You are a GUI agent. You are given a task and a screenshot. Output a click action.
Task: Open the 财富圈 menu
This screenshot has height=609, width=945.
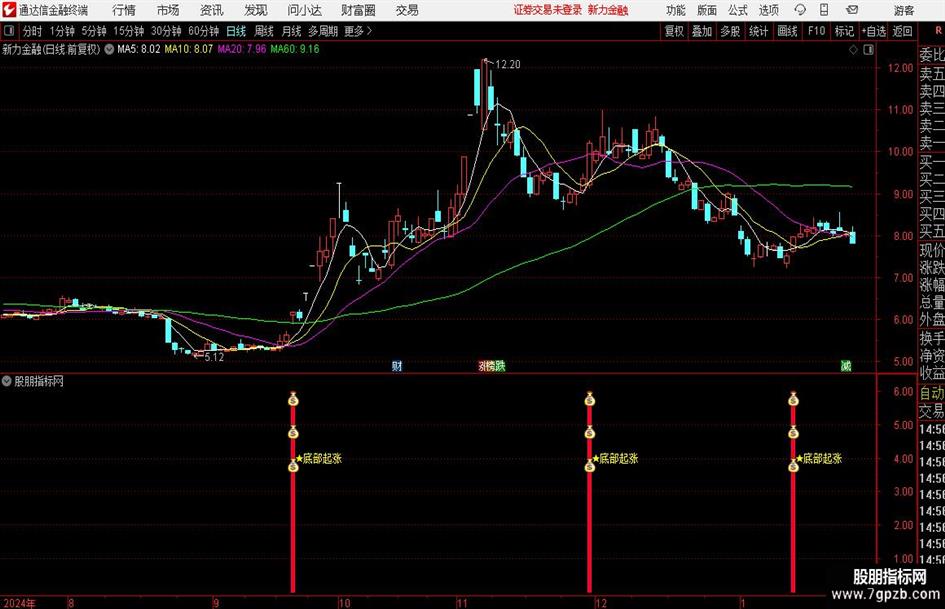pos(358,10)
